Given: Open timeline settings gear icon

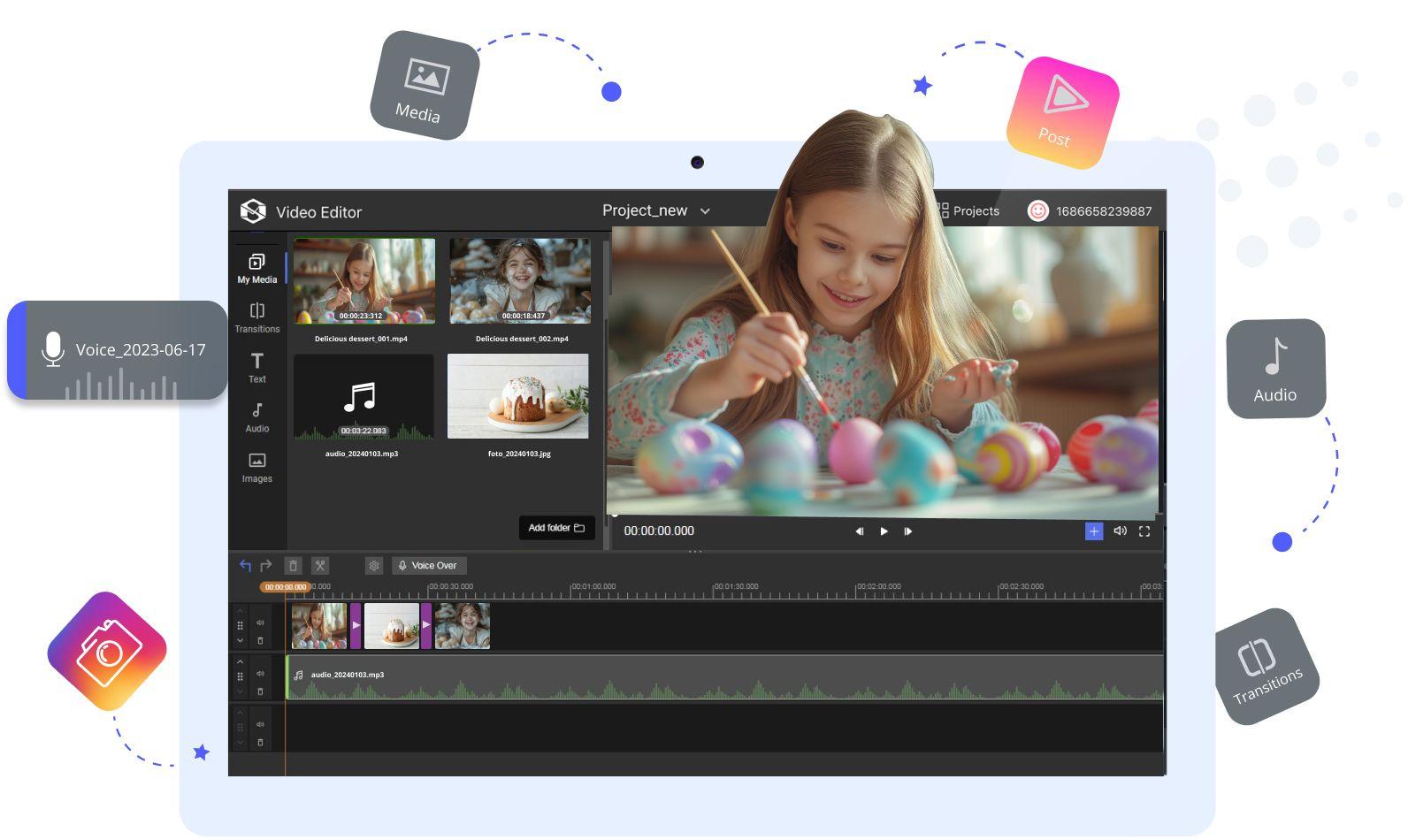Looking at the screenshot, I should click(374, 566).
